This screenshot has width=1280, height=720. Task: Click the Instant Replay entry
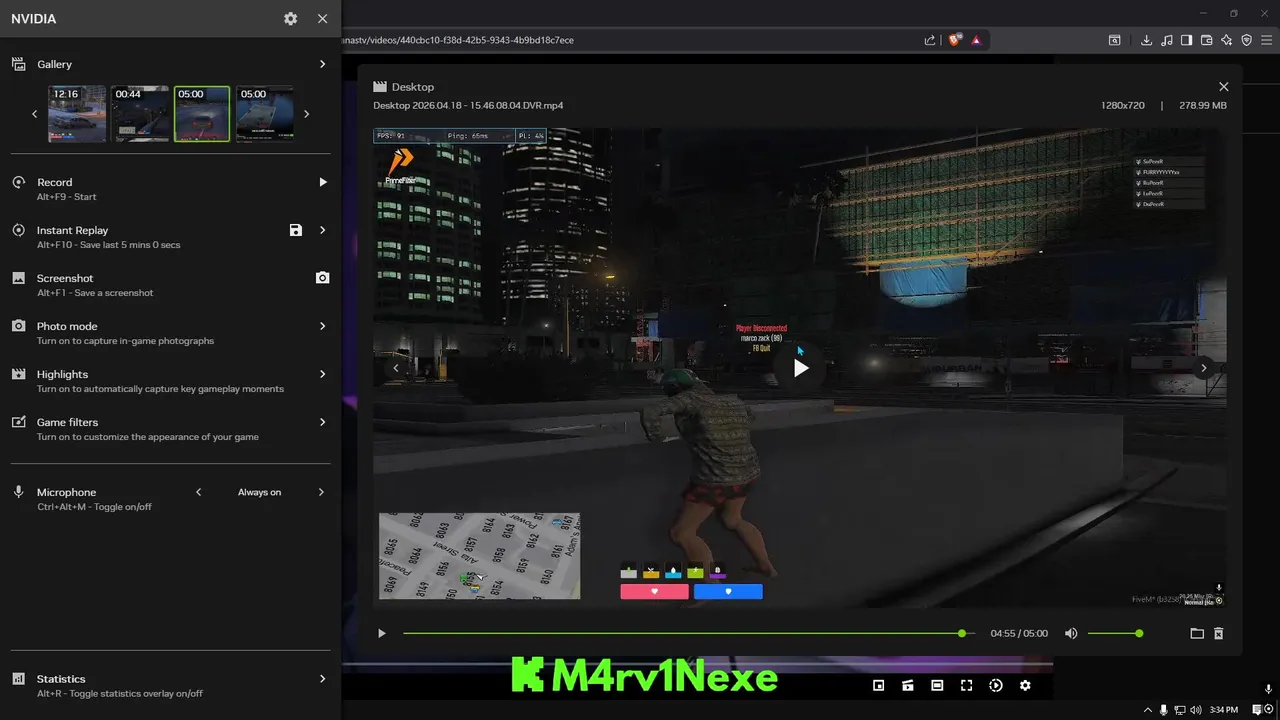pos(170,237)
